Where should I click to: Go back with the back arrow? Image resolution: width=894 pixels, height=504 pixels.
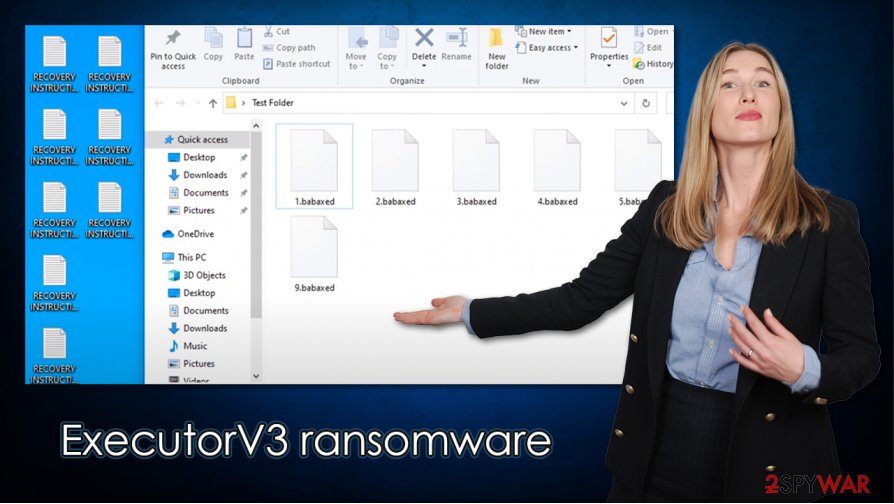point(159,103)
